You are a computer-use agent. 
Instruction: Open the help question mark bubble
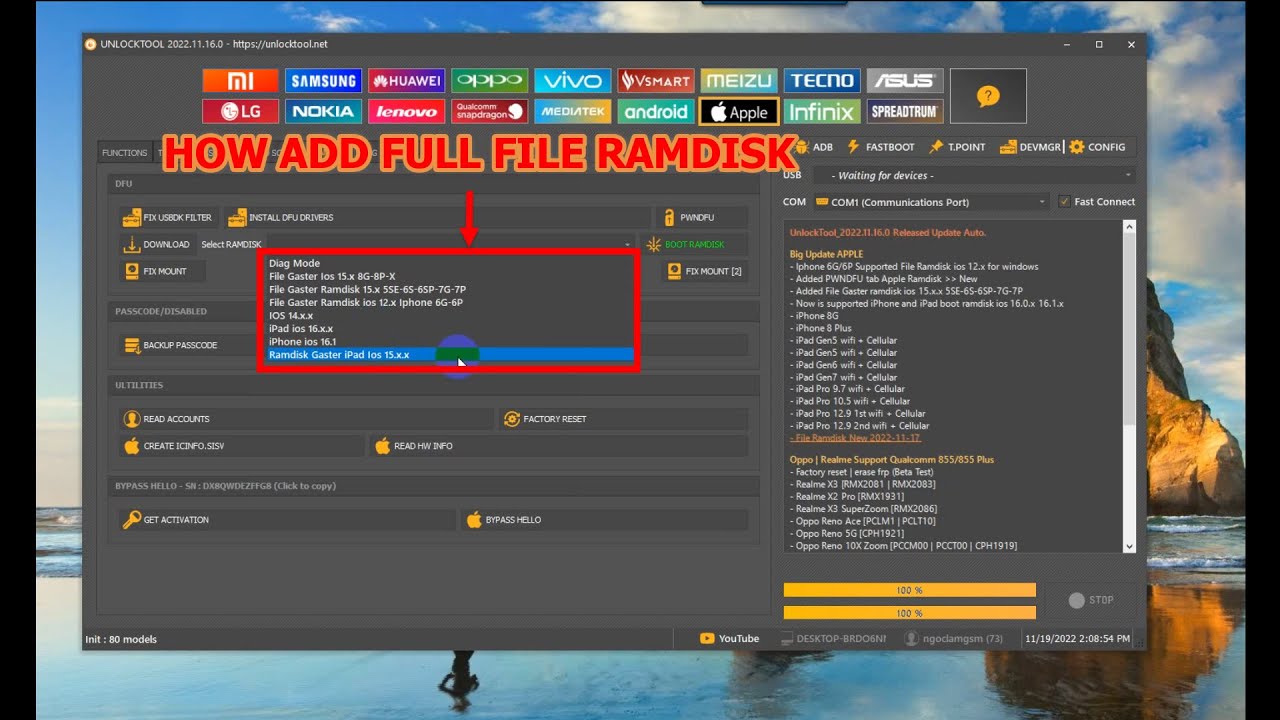(x=988, y=96)
